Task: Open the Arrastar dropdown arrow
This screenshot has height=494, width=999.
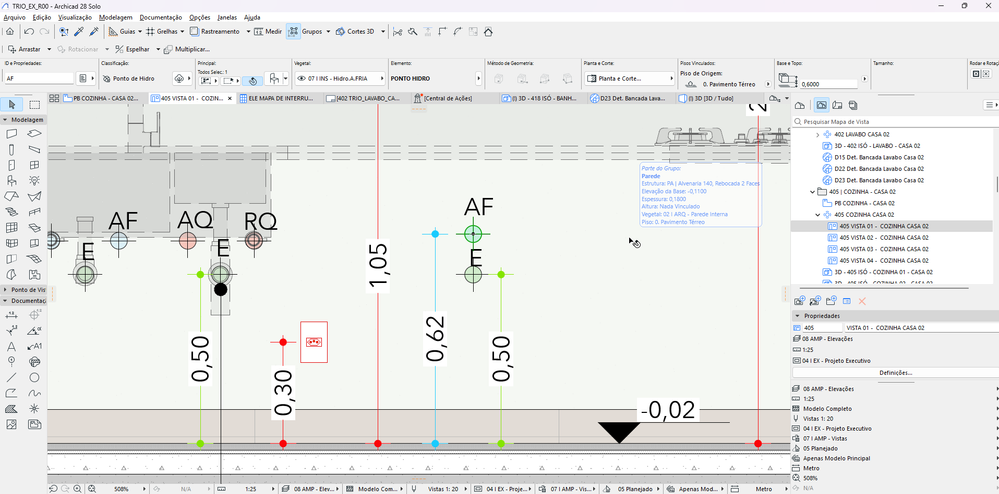Action: coord(47,49)
